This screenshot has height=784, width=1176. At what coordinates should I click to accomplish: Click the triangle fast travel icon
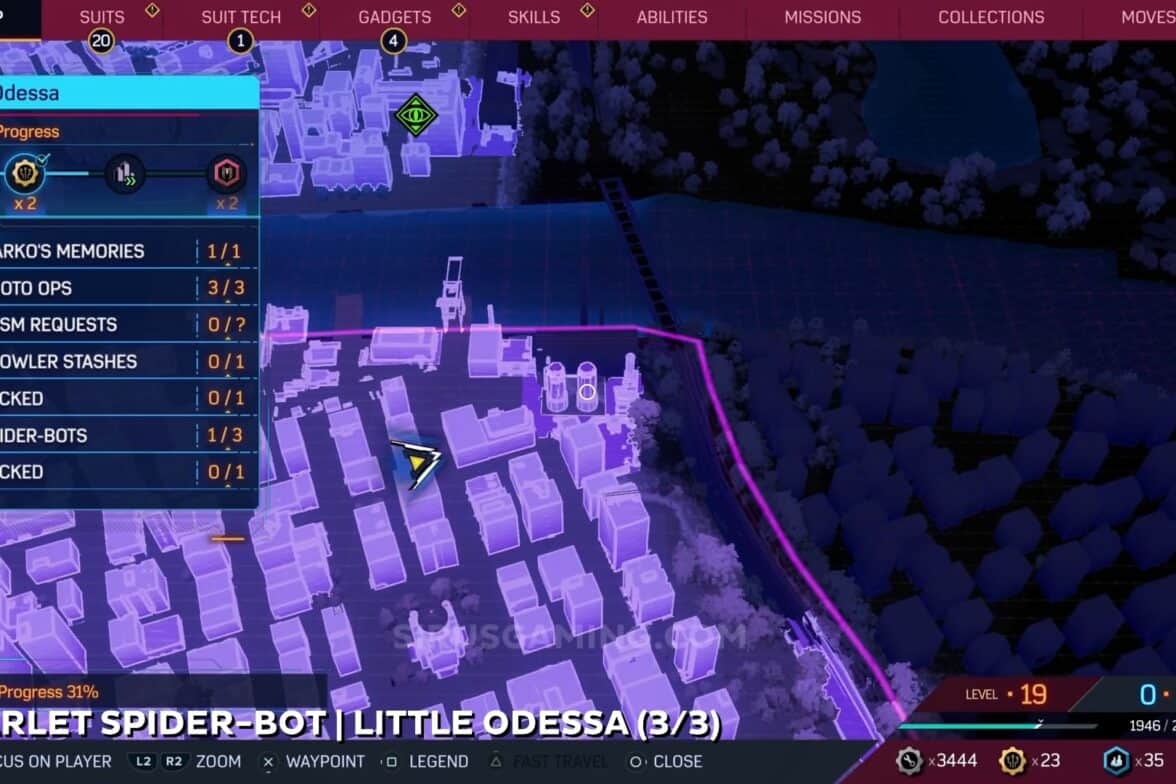pyautogui.click(x=496, y=761)
